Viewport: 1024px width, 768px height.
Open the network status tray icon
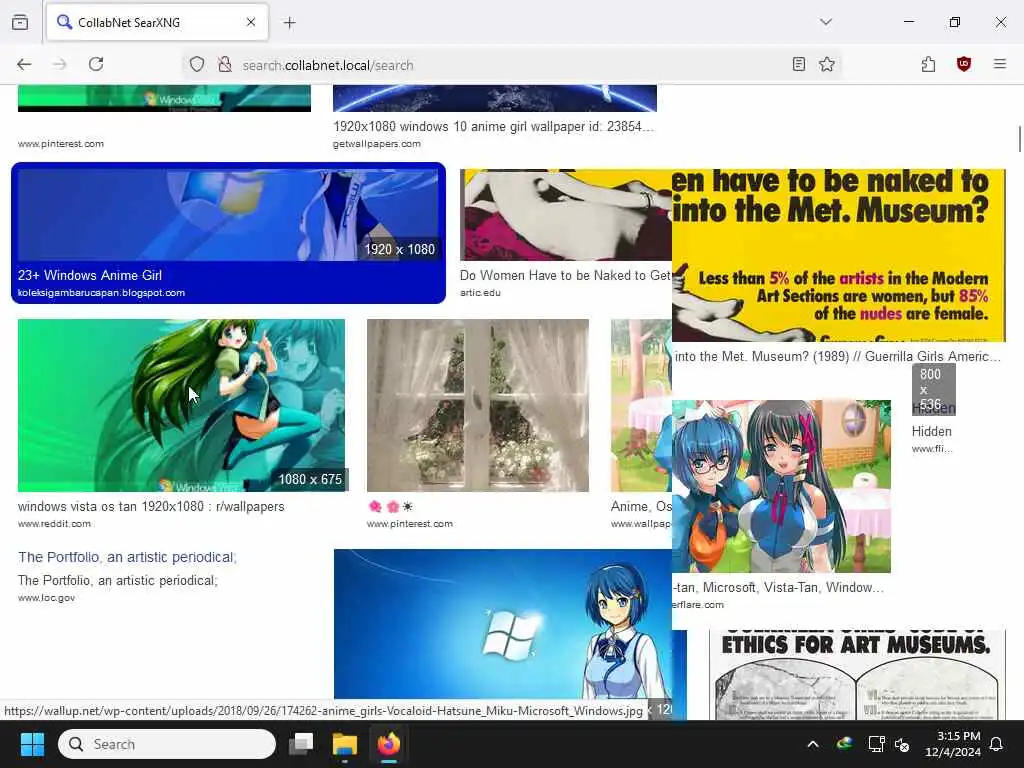[876, 744]
